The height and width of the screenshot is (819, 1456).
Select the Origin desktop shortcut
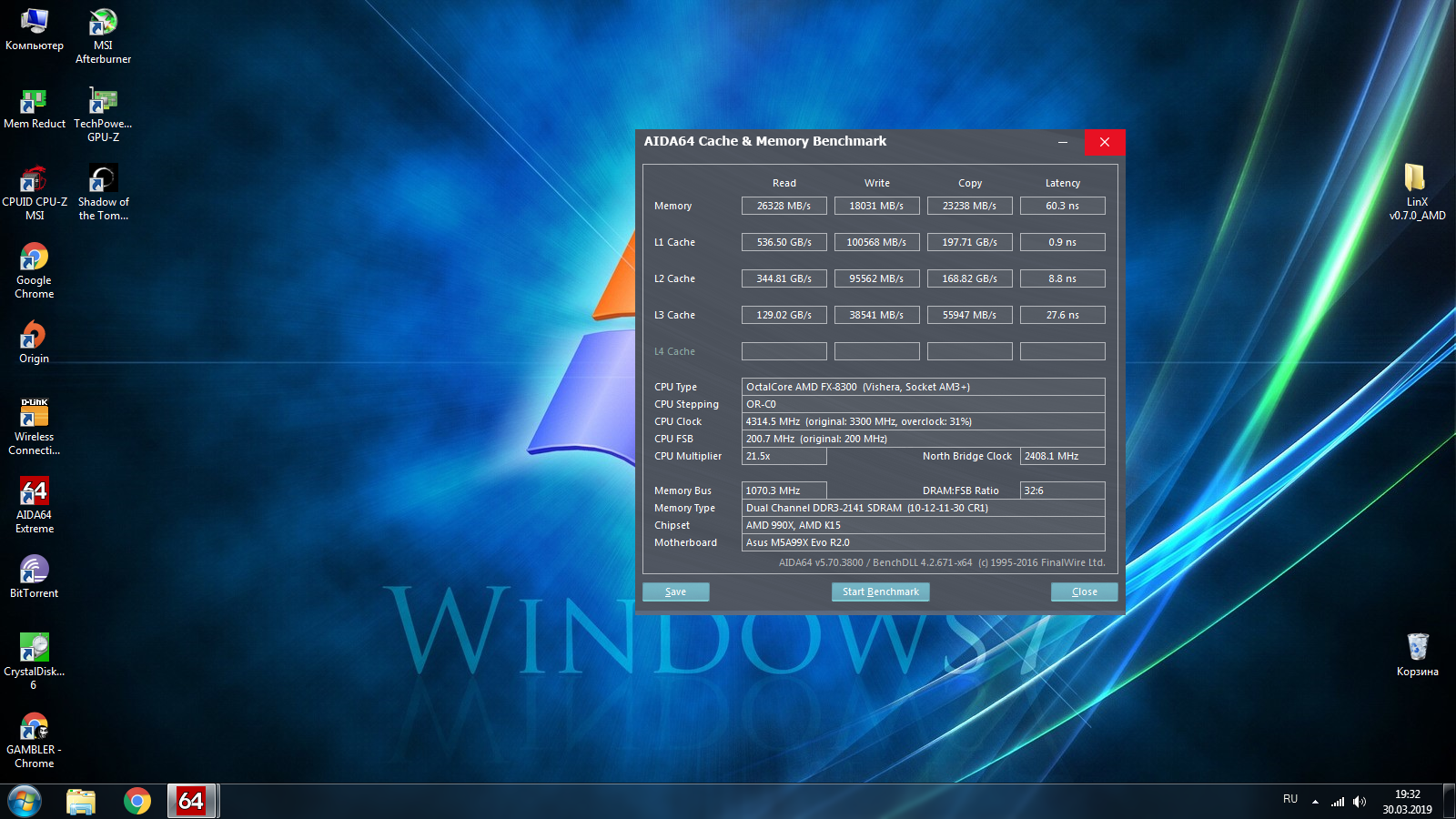click(x=35, y=342)
